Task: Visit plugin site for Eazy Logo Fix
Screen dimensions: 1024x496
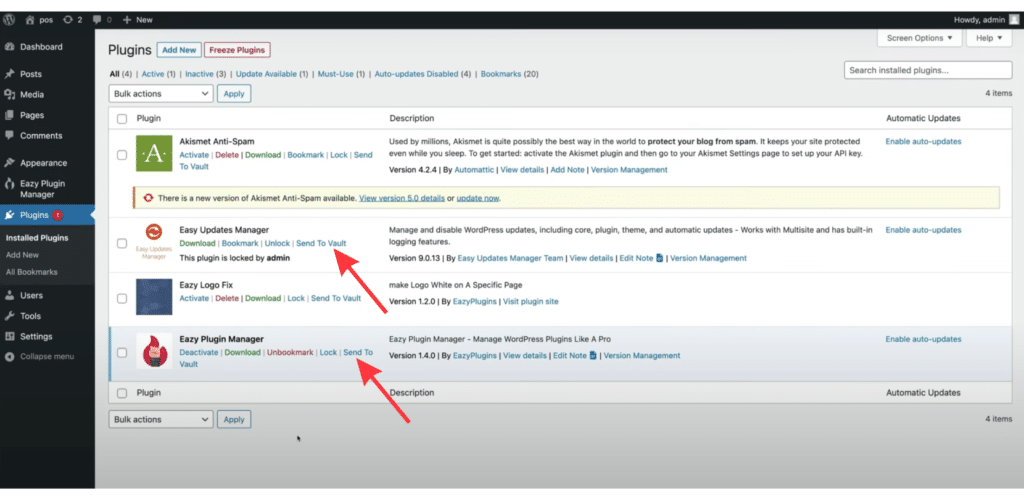Action: pyautogui.click(x=530, y=302)
